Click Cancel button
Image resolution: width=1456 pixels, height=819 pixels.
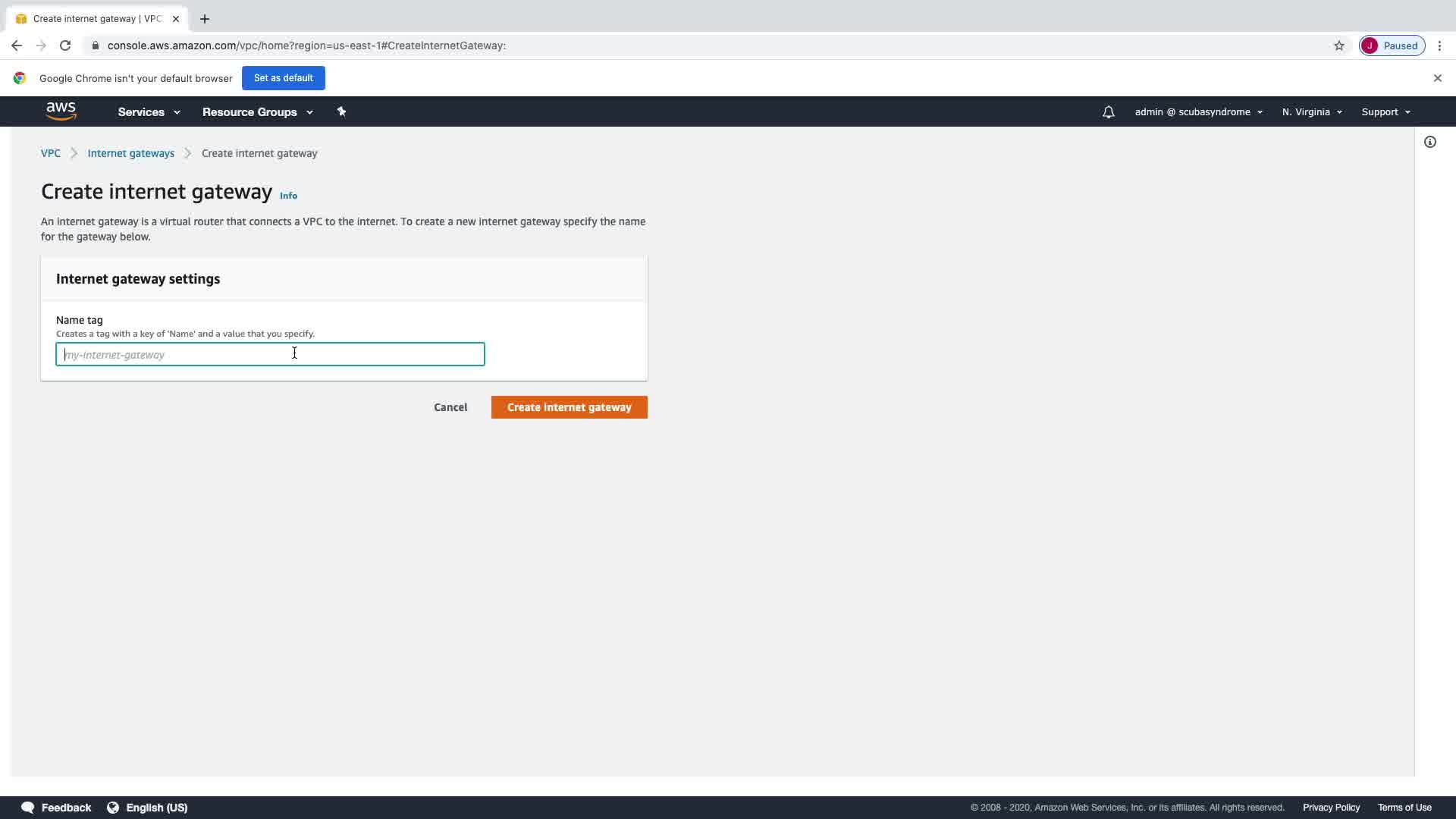pyautogui.click(x=450, y=407)
